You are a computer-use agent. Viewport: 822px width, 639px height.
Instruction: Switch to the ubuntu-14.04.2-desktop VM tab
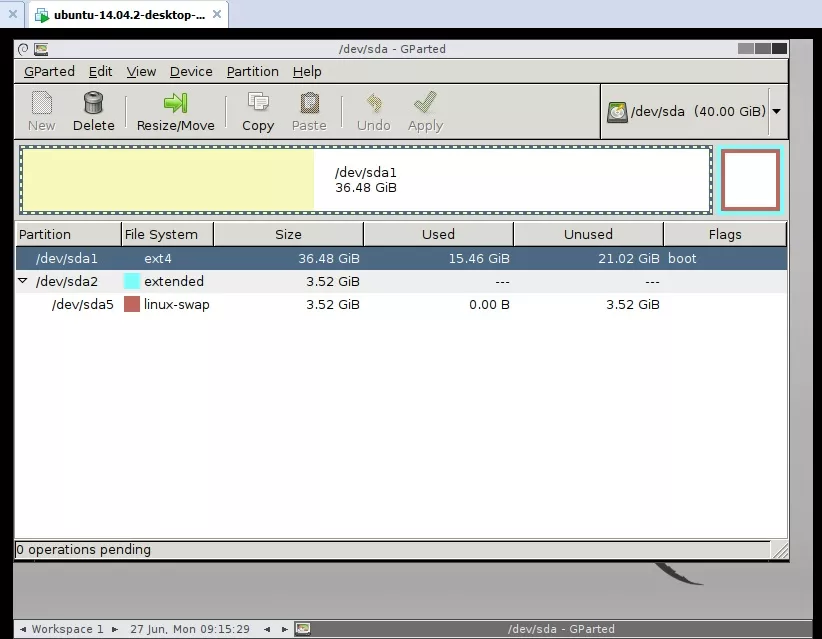click(x=129, y=15)
